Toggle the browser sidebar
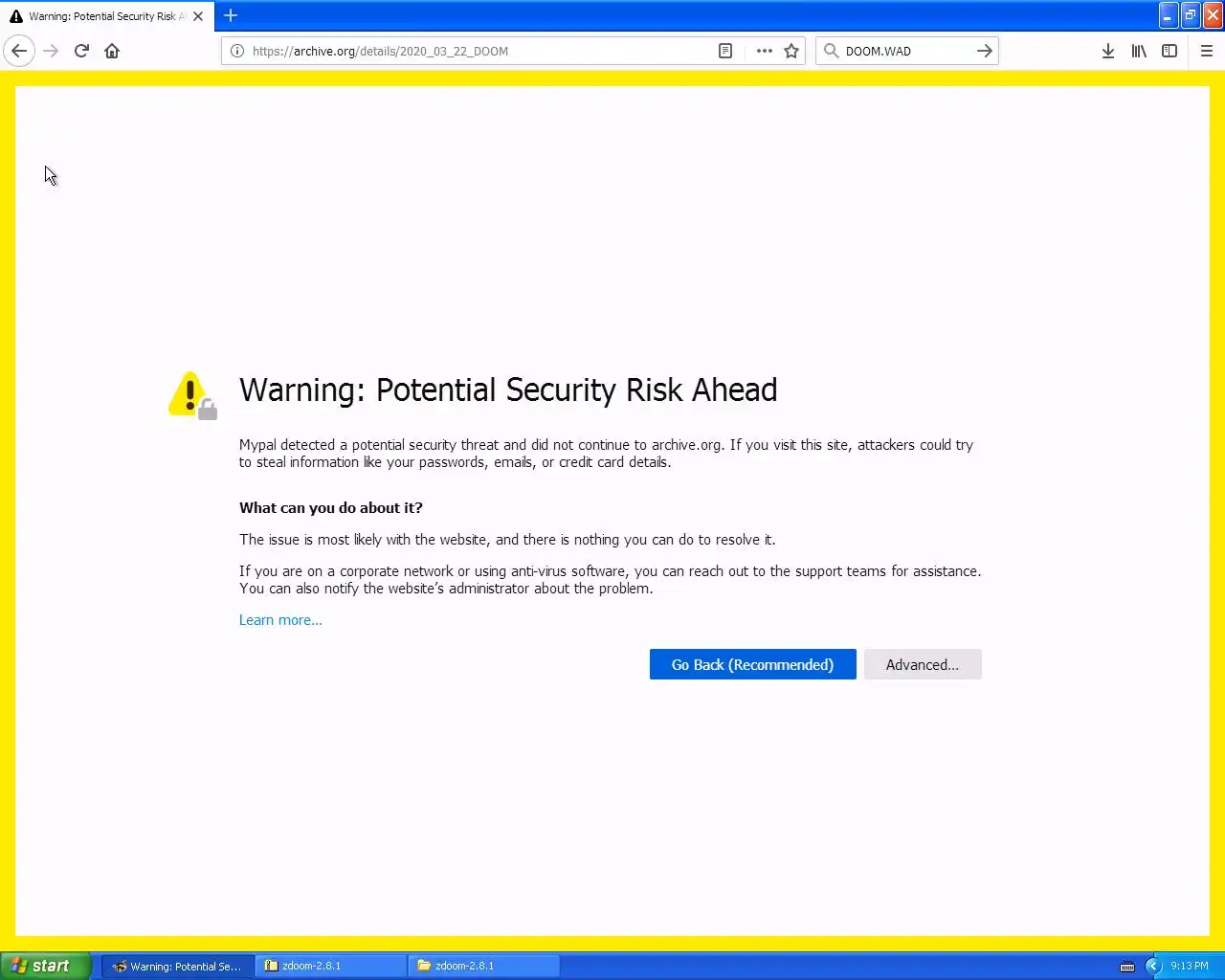The width and height of the screenshot is (1225, 980). tap(1169, 51)
